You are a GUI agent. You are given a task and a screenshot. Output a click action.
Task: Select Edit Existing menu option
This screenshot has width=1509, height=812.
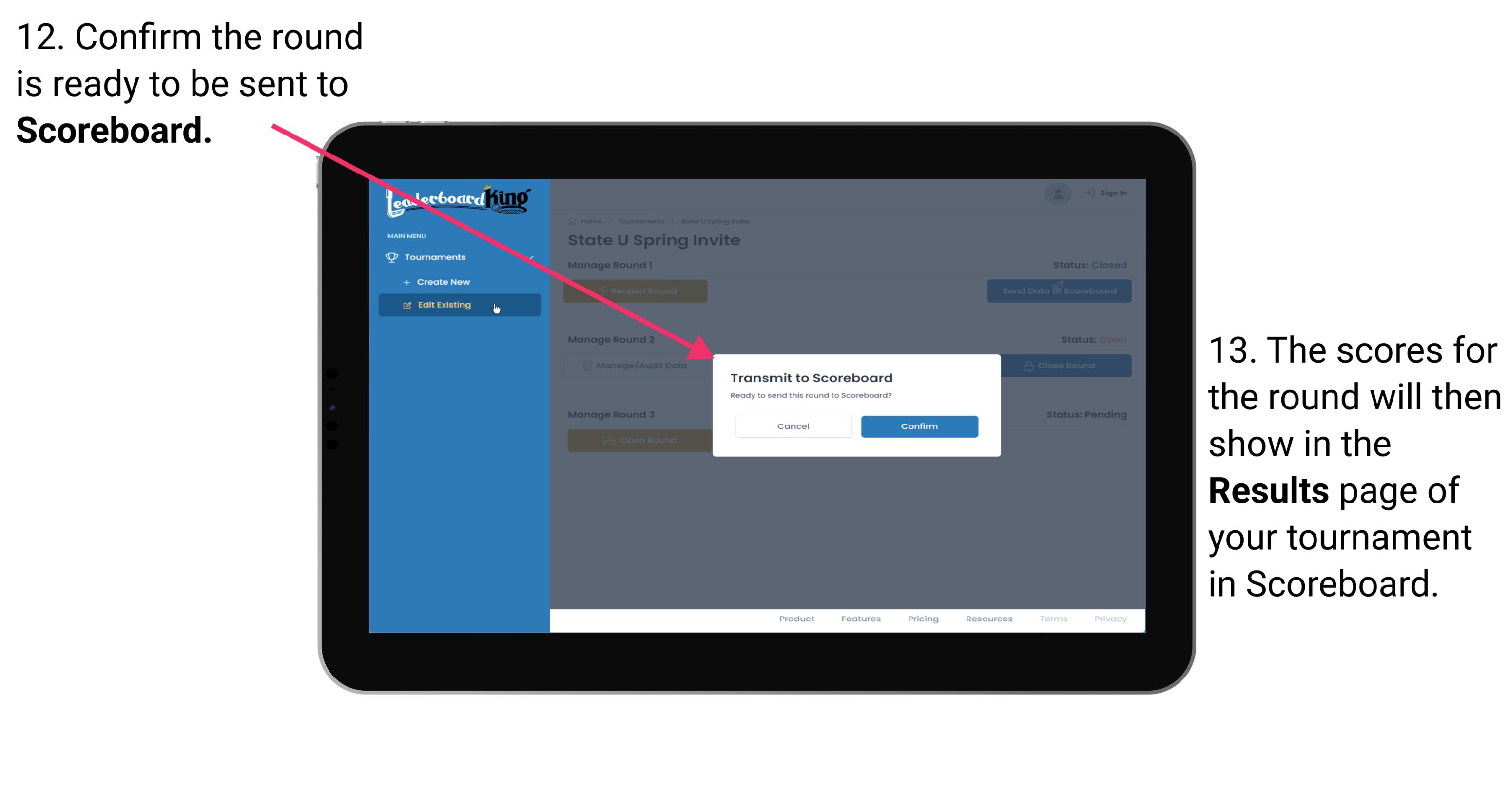click(x=456, y=304)
